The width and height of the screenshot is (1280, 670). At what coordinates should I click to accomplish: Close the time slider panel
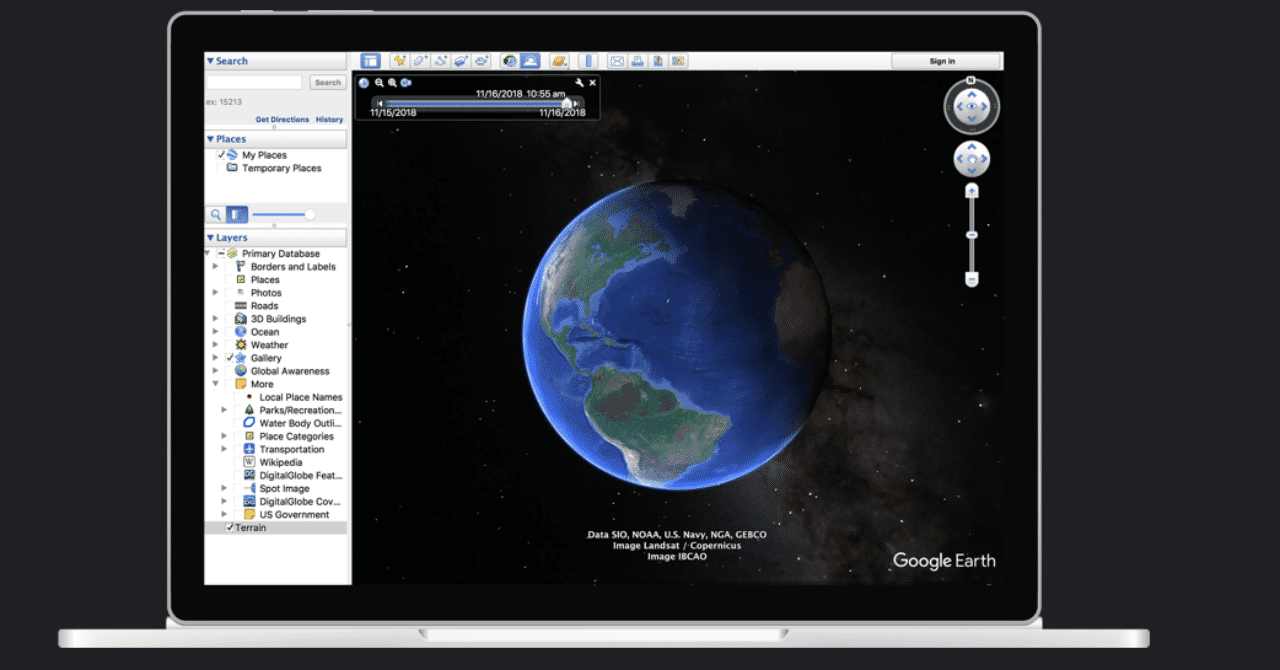(x=593, y=83)
